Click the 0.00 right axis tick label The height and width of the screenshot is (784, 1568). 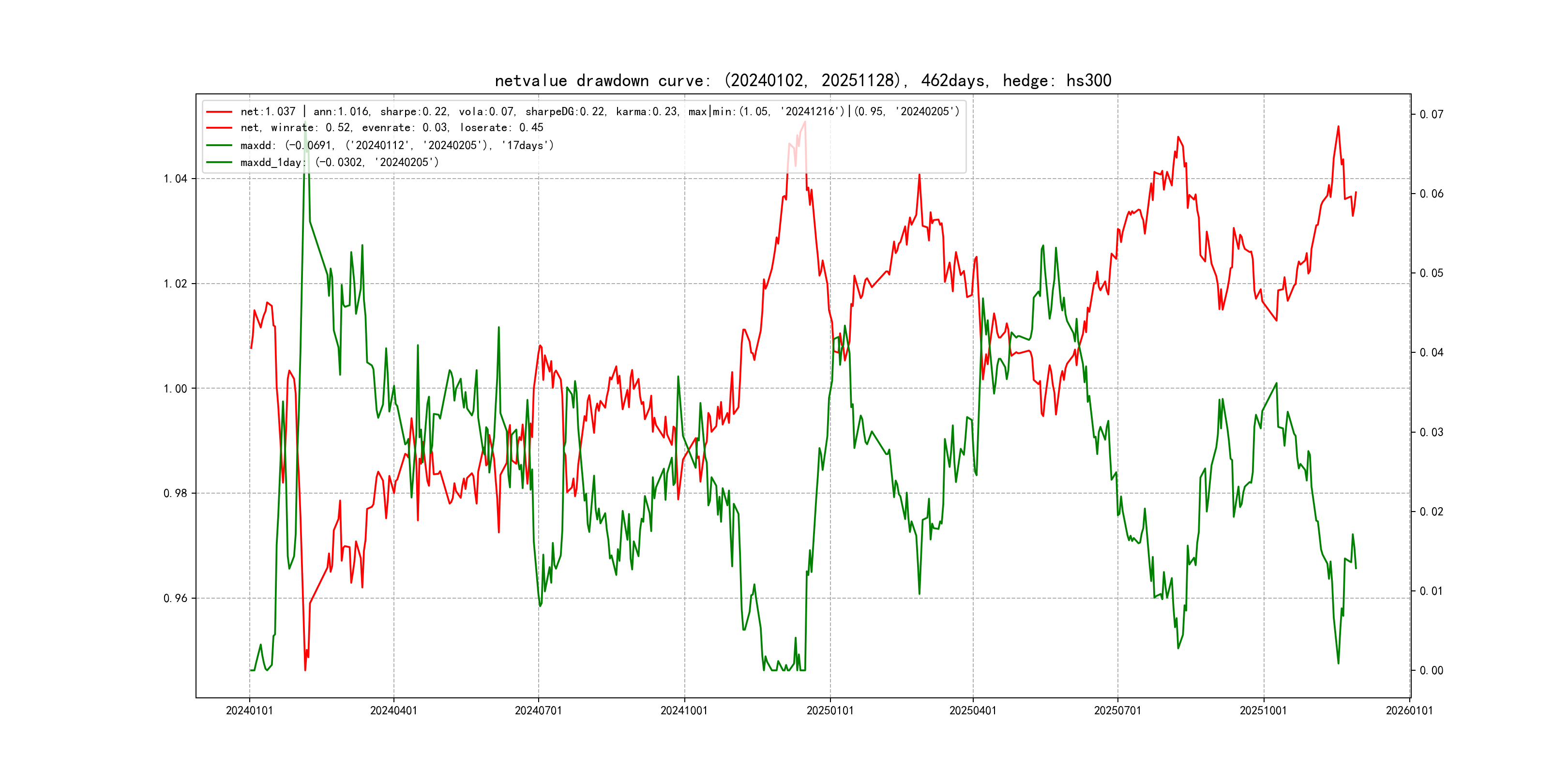tap(1431, 671)
